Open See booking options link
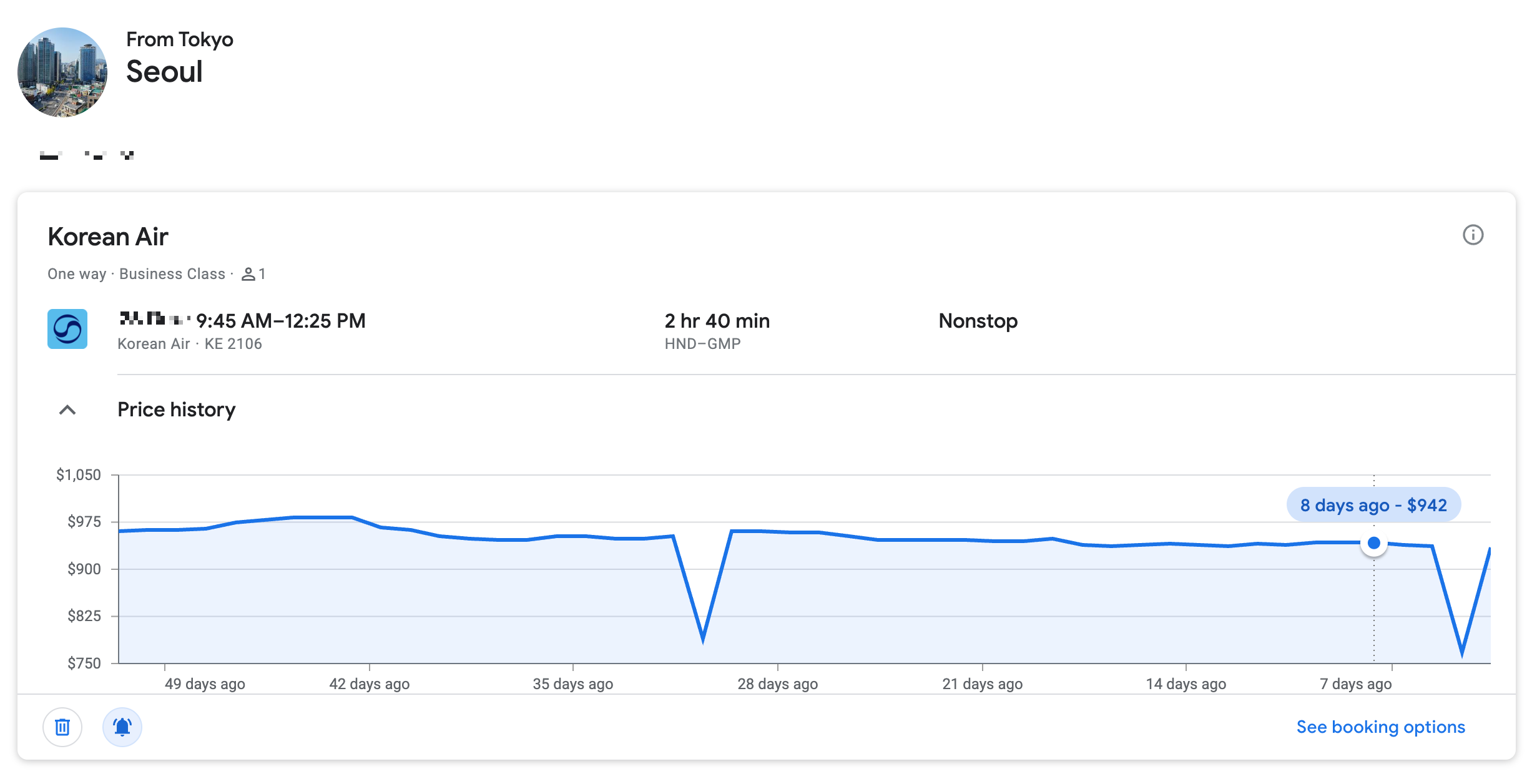This screenshot has height=784, width=1532. 1380,727
